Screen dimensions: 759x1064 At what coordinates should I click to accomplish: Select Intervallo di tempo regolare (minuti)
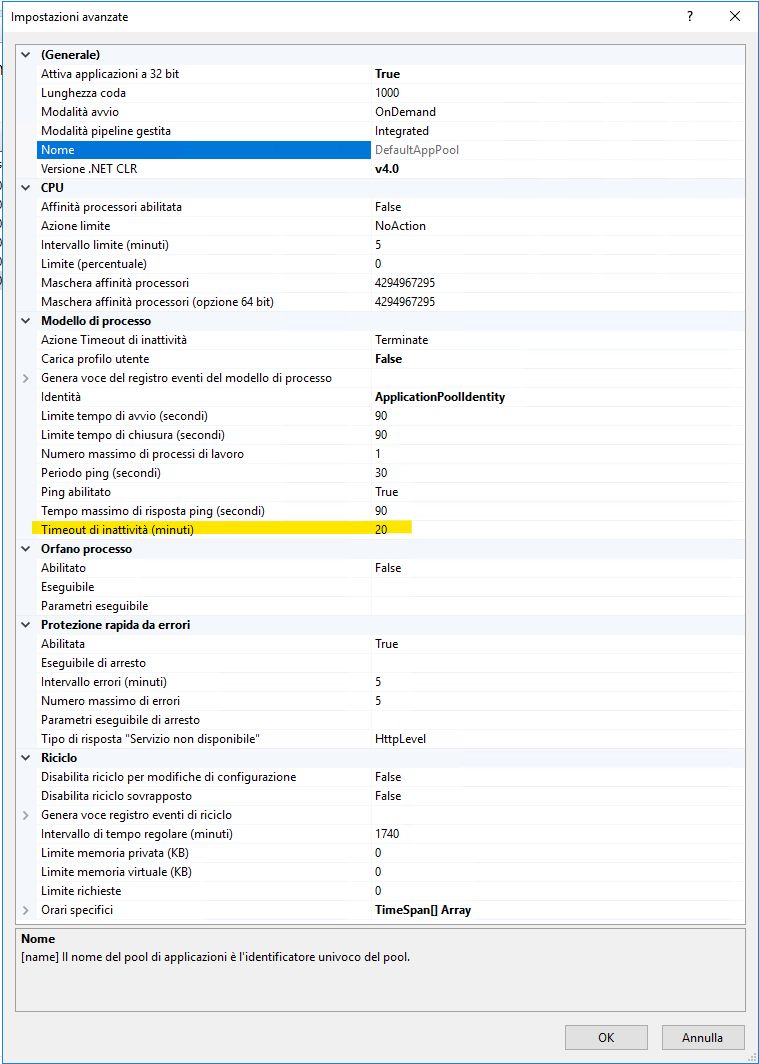389,834
